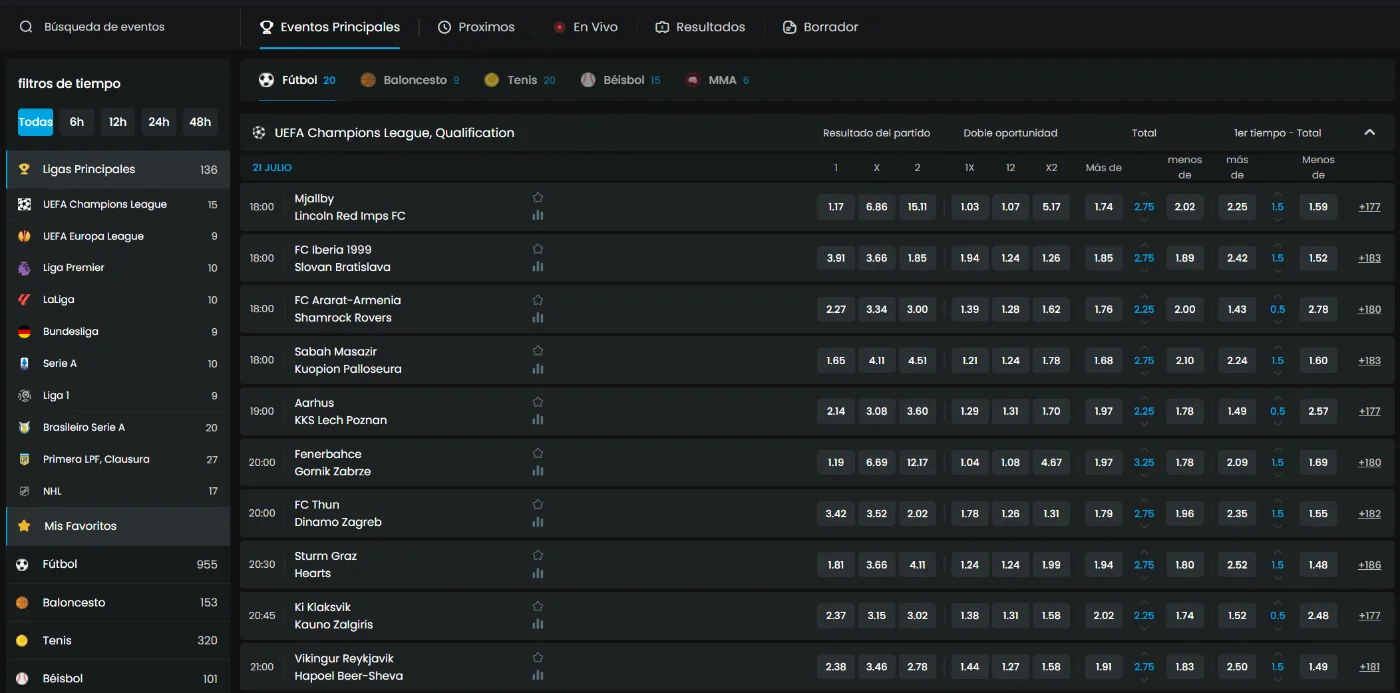Open the Resultados tab
The image size is (1400, 693).
(x=700, y=27)
